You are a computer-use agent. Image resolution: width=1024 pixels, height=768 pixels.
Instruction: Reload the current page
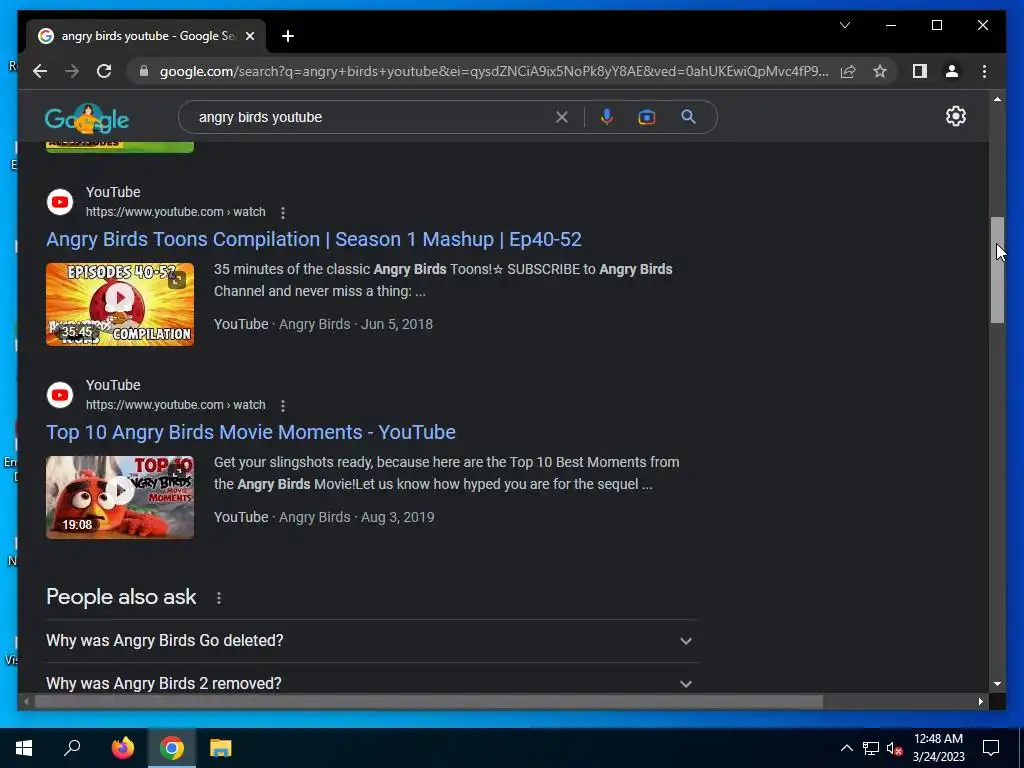[x=104, y=71]
